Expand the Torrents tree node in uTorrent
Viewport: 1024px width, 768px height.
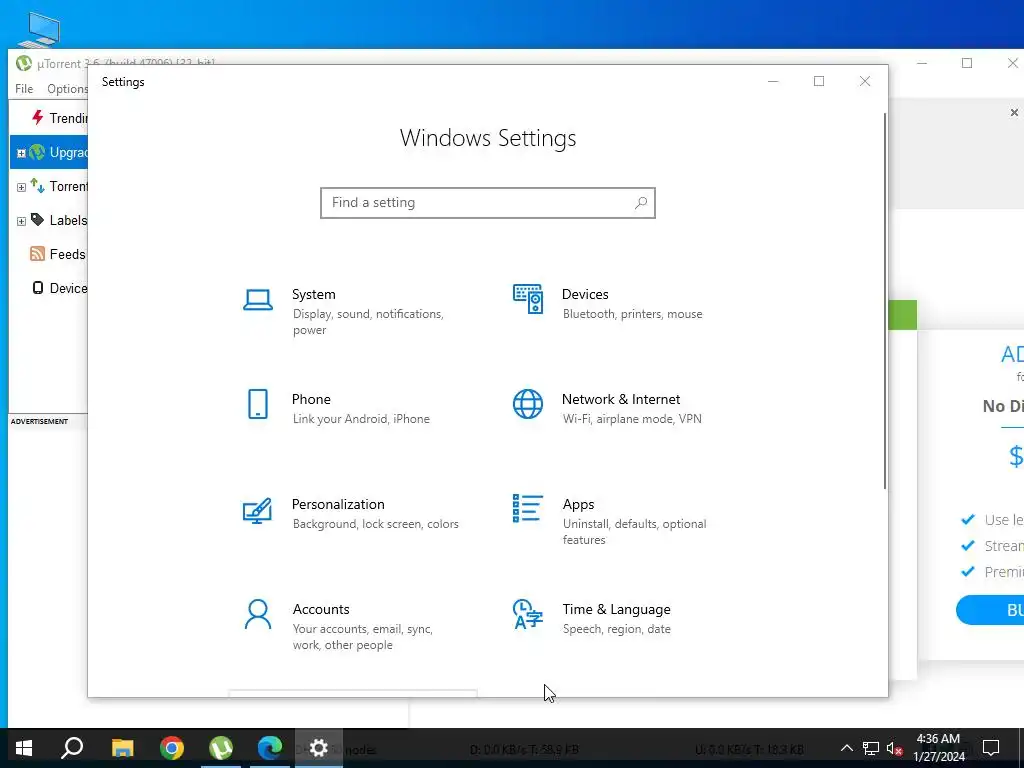[21, 187]
